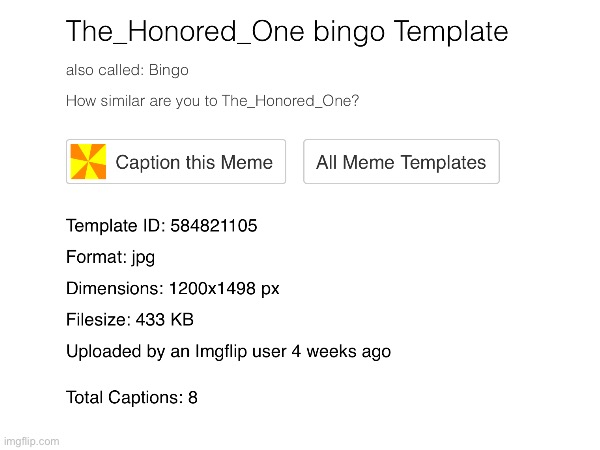600x450 pixels.
Task: Select the total captions count 8
Action: point(192,397)
